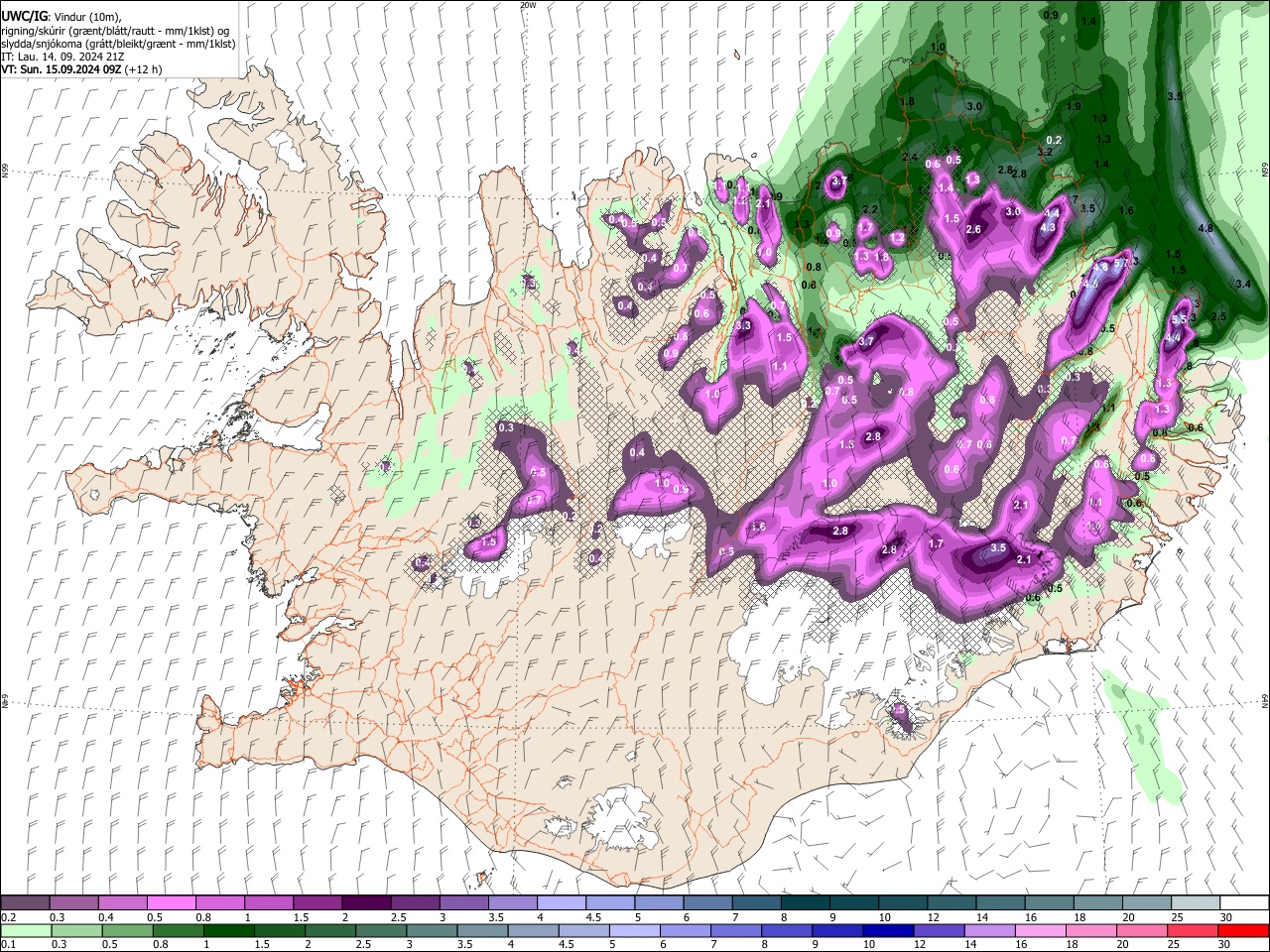The width and height of the screenshot is (1270, 952).
Task: Select the rain scale swatch between 20 and 25
Action: coord(1142,930)
